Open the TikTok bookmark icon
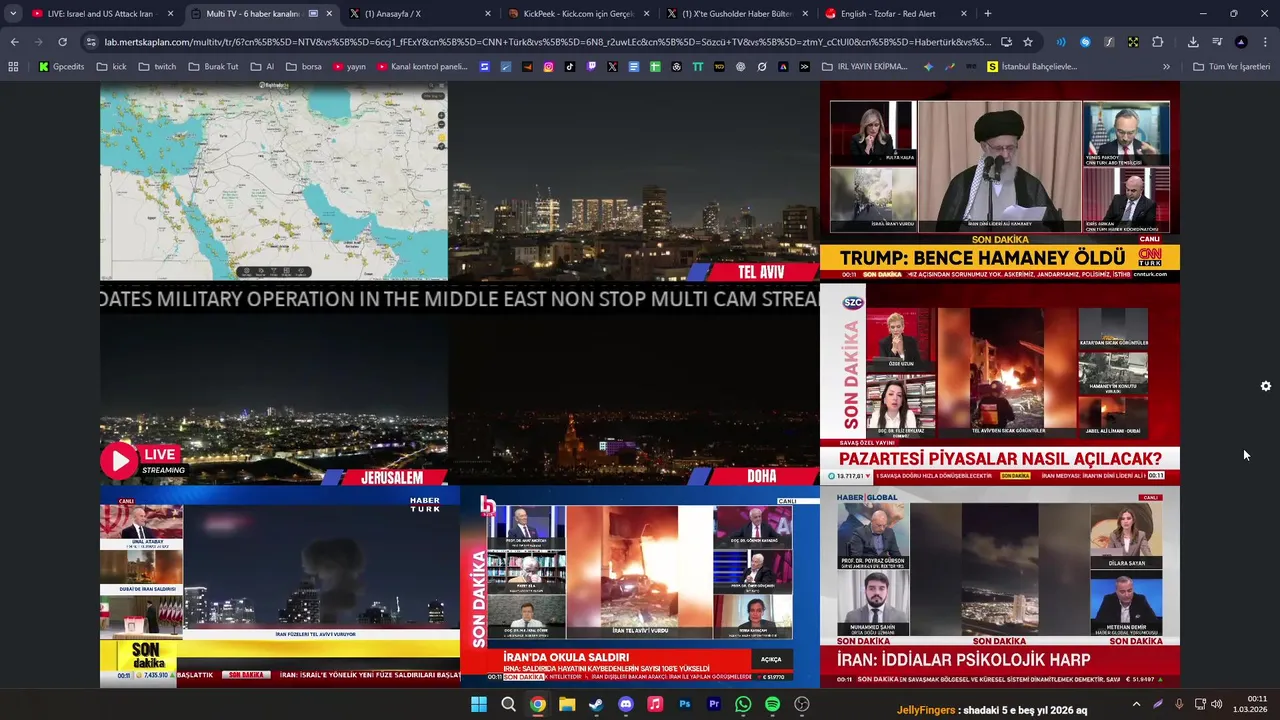1280x720 pixels. [x=570, y=67]
